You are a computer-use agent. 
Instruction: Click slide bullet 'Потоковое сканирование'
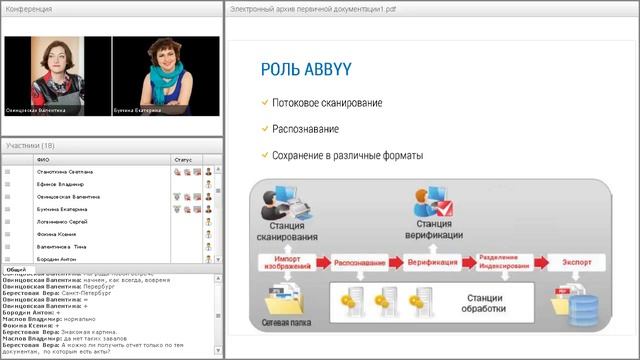tap(327, 103)
